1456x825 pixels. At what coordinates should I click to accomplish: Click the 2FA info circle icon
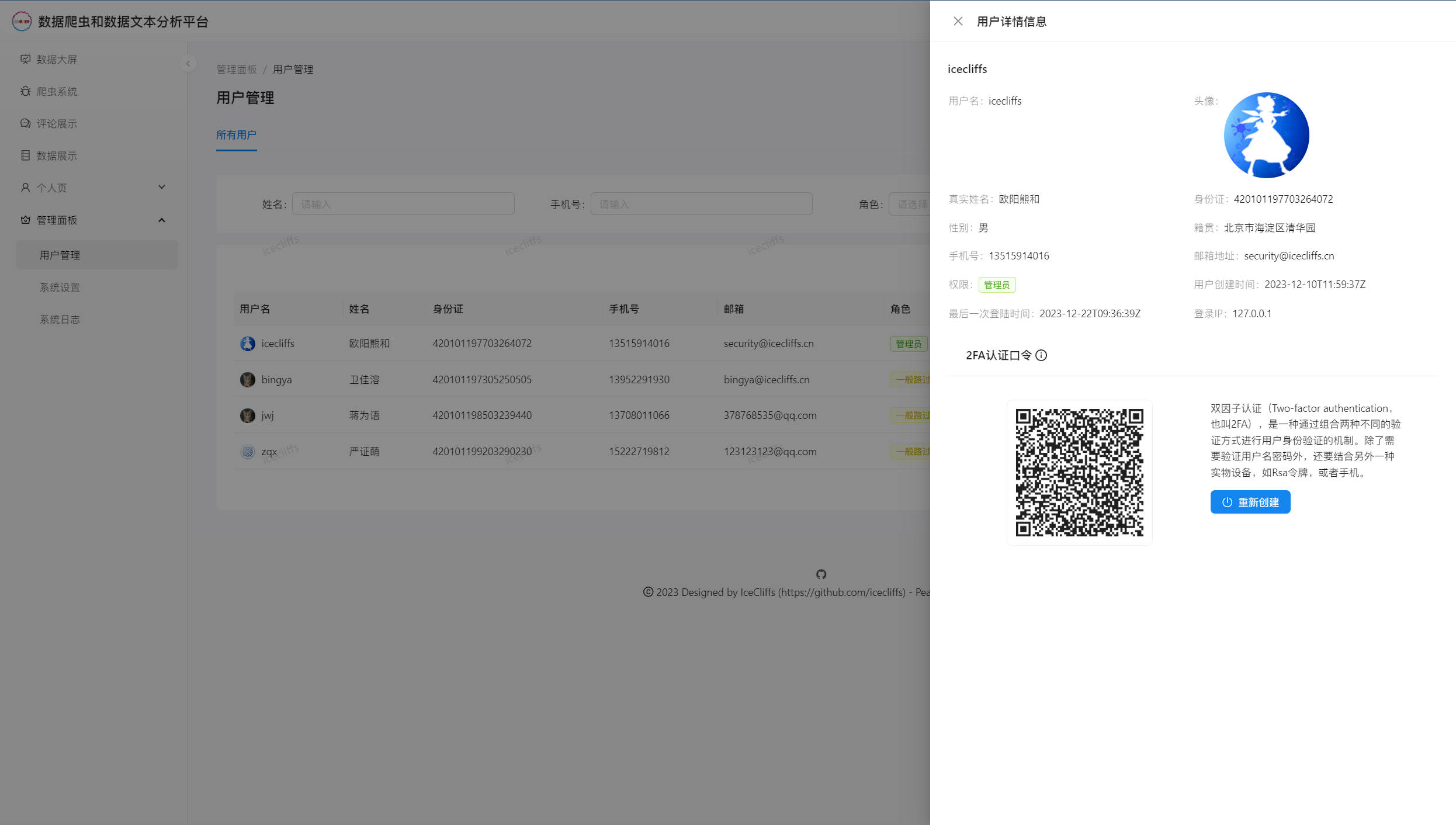[x=1041, y=355]
